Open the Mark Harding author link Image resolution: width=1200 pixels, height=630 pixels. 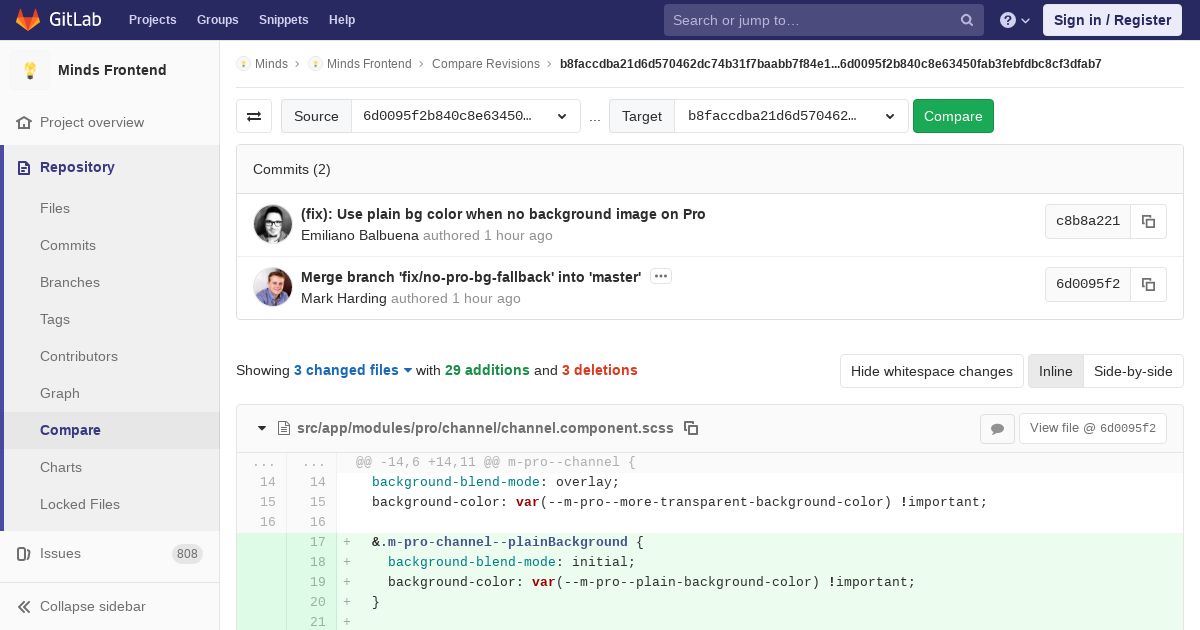[x=344, y=298]
